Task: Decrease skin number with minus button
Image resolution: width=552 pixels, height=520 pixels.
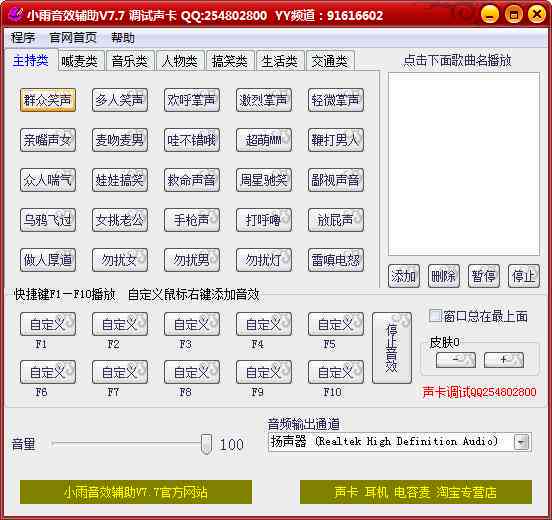Action: tap(456, 360)
